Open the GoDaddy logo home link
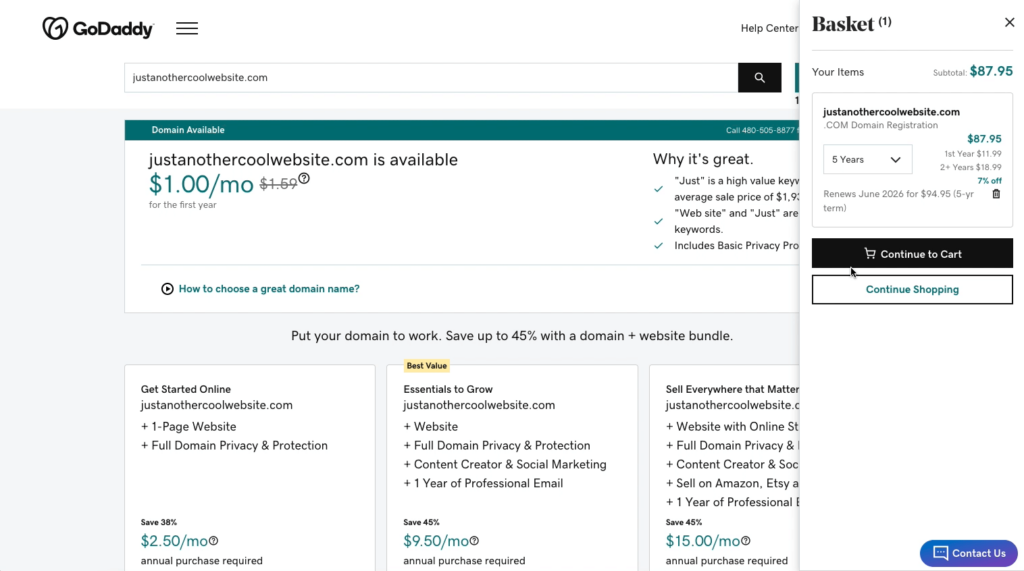This screenshot has height=571, width=1024. pyautogui.click(x=98, y=28)
